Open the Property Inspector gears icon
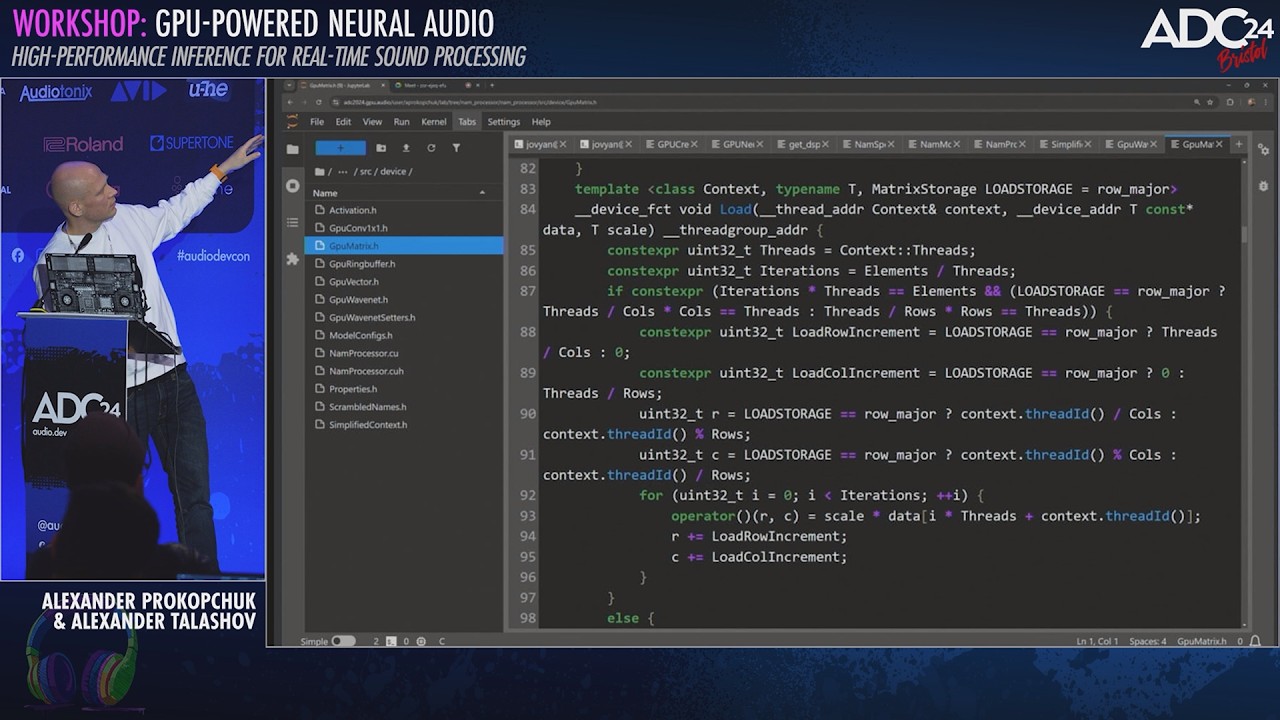The height and width of the screenshot is (720, 1280). tap(1264, 149)
